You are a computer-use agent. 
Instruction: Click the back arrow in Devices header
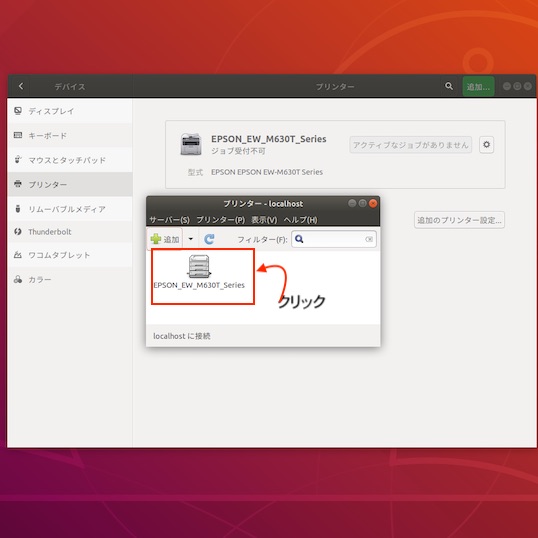coord(21,86)
